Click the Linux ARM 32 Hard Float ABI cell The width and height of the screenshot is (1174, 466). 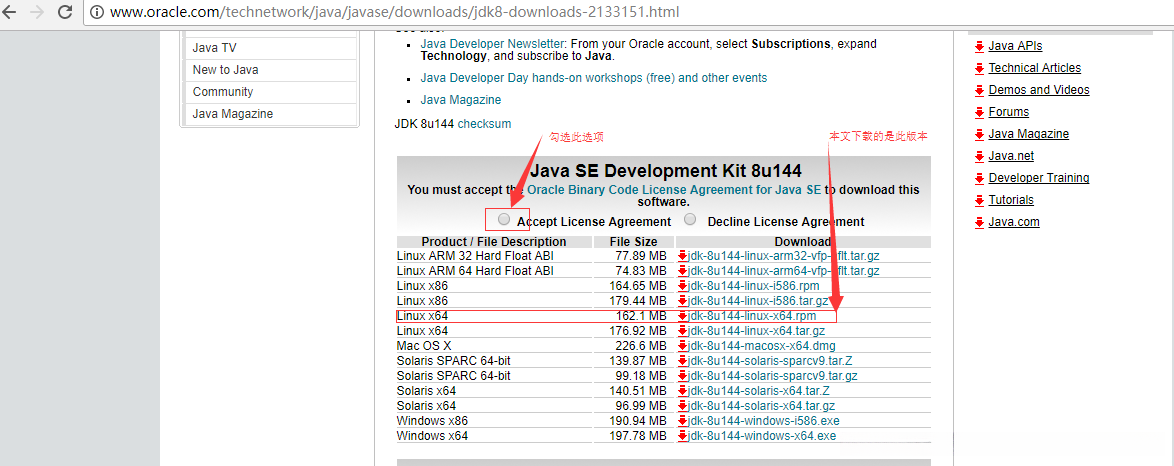coord(494,256)
